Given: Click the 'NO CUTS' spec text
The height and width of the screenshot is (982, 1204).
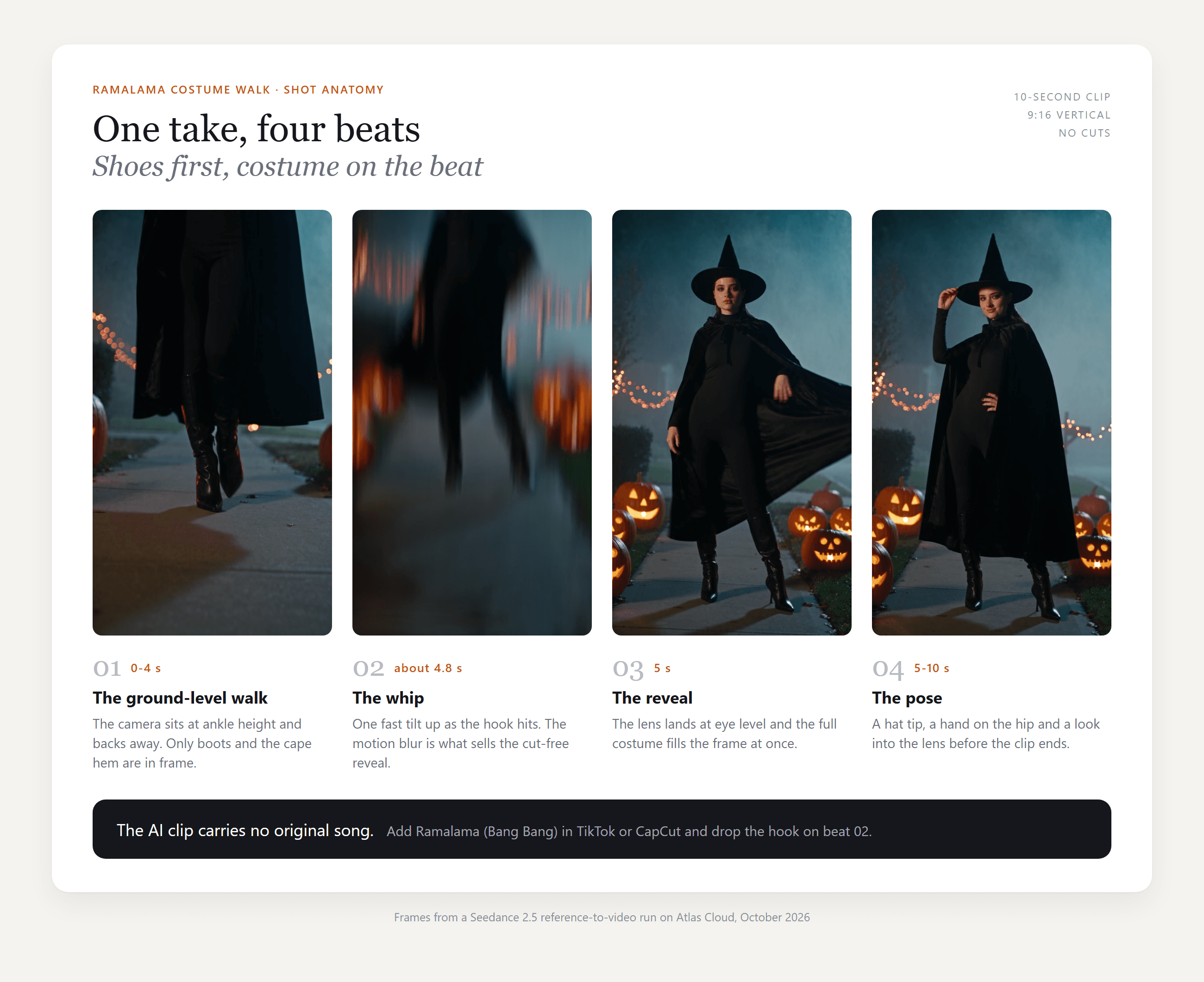Looking at the screenshot, I should [x=1084, y=133].
